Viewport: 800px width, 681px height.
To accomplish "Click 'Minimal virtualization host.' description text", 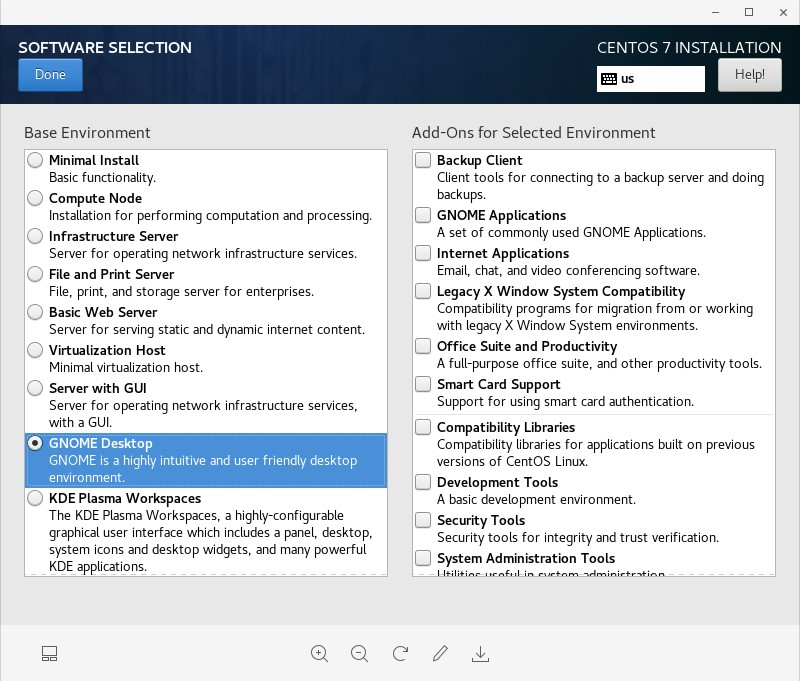I will pos(126,368).
